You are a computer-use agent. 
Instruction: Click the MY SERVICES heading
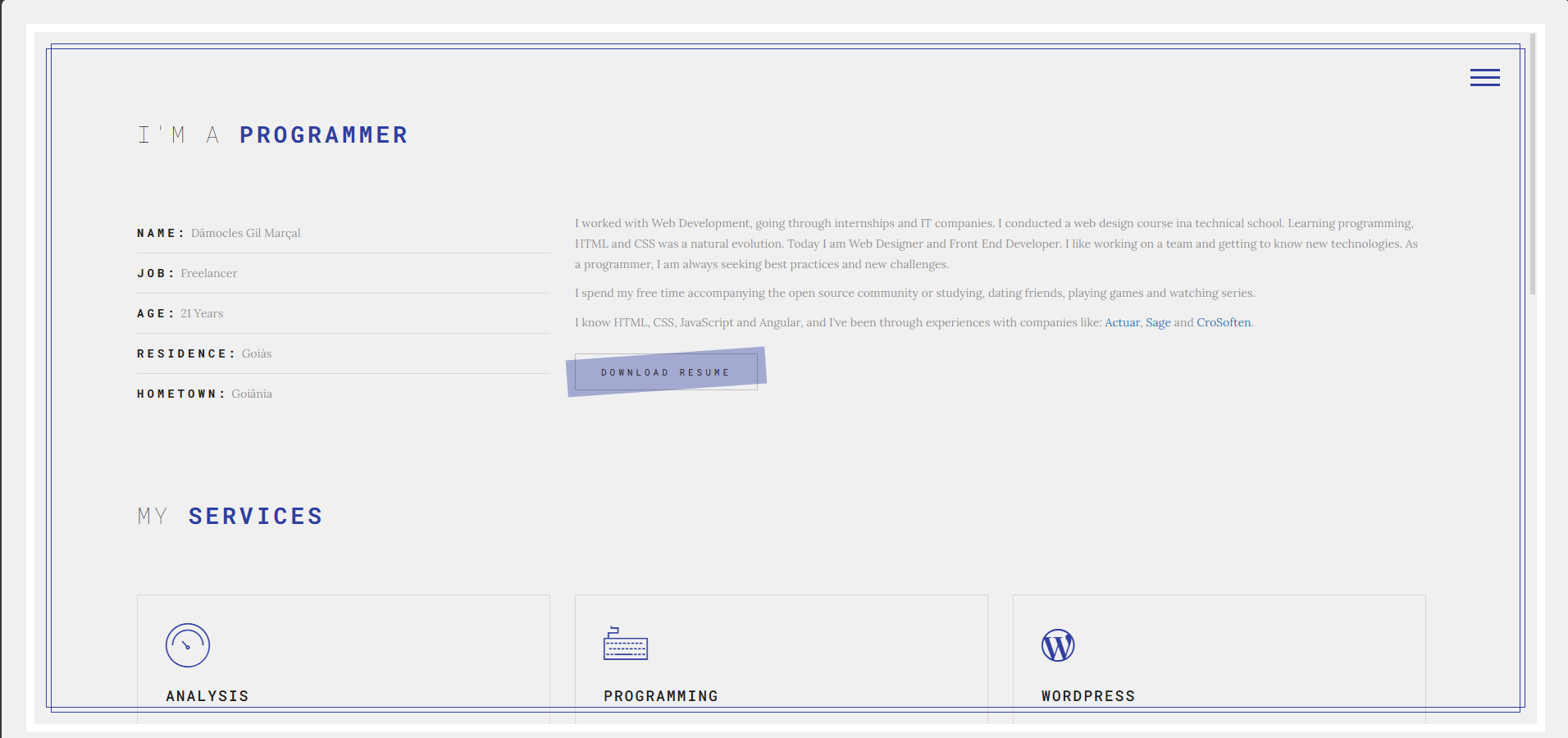coord(230,517)
